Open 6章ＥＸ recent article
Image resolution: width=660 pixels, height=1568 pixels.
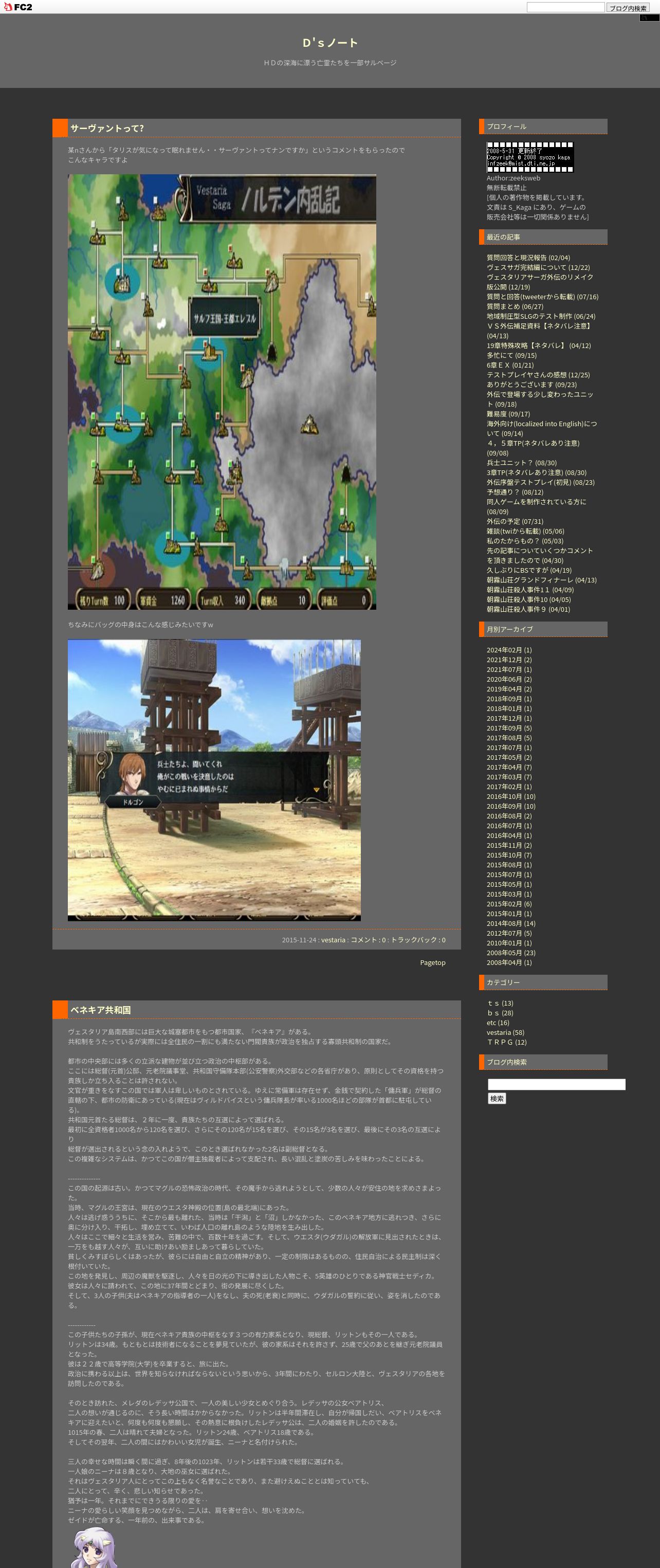click(x=509, y=365)
